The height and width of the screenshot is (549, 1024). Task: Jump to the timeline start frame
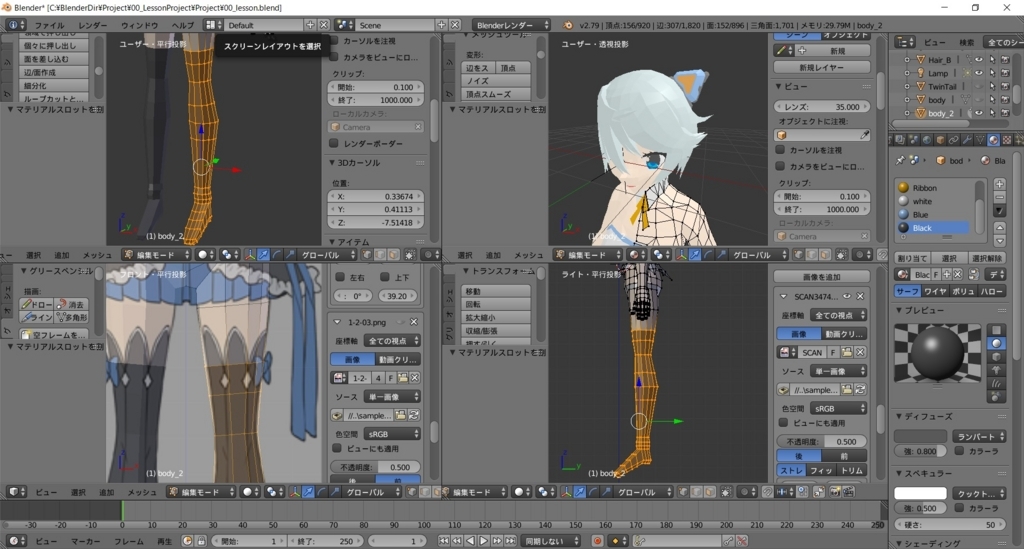click(443, 541)
